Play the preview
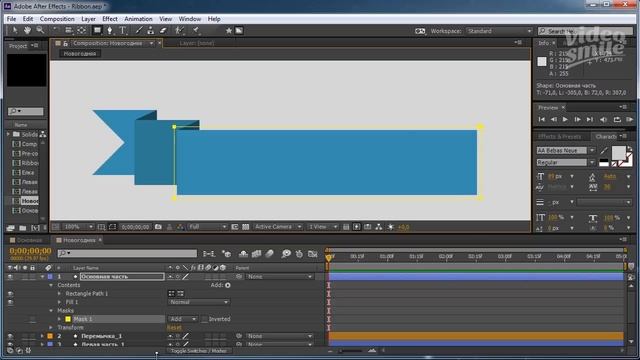Screen dimensions: 640x360 coord(565,120)
